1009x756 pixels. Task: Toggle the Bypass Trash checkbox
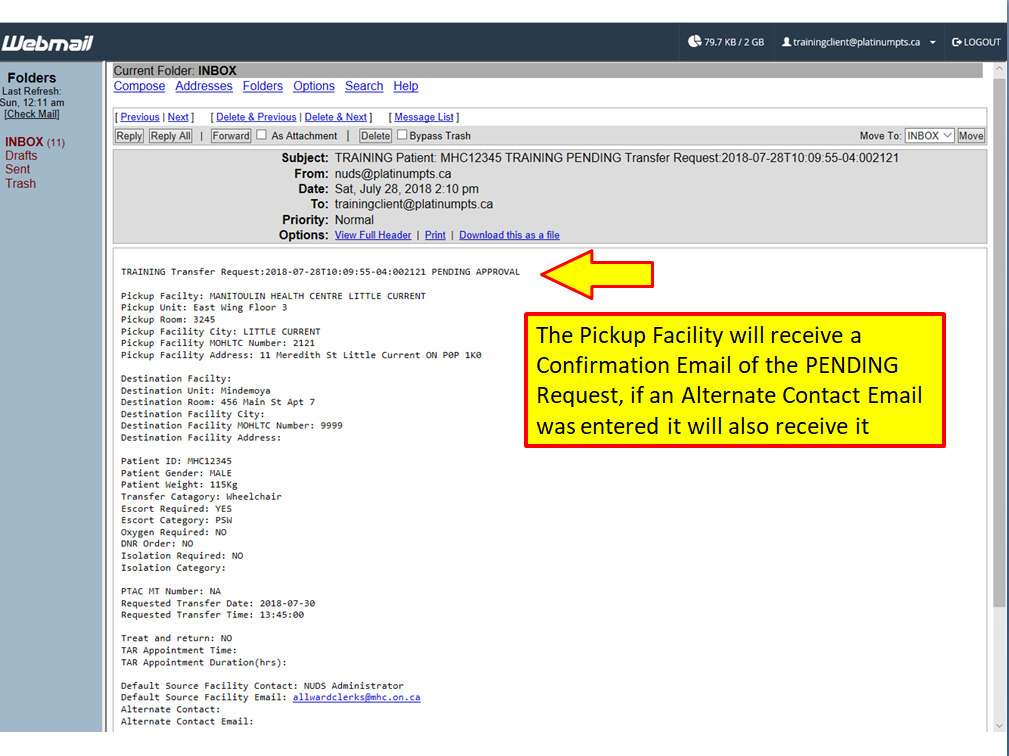402,135
